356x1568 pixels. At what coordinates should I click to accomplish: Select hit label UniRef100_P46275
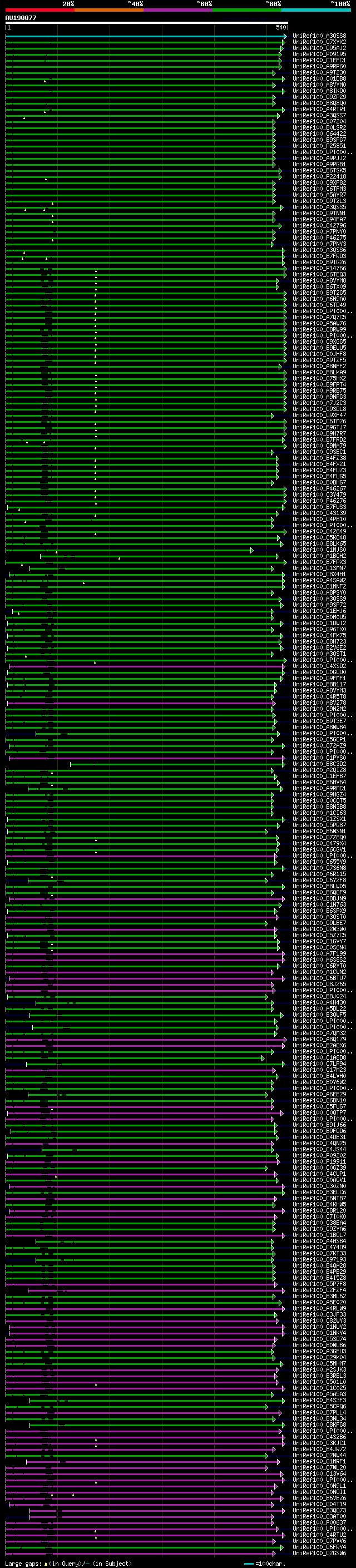(319, 238)
